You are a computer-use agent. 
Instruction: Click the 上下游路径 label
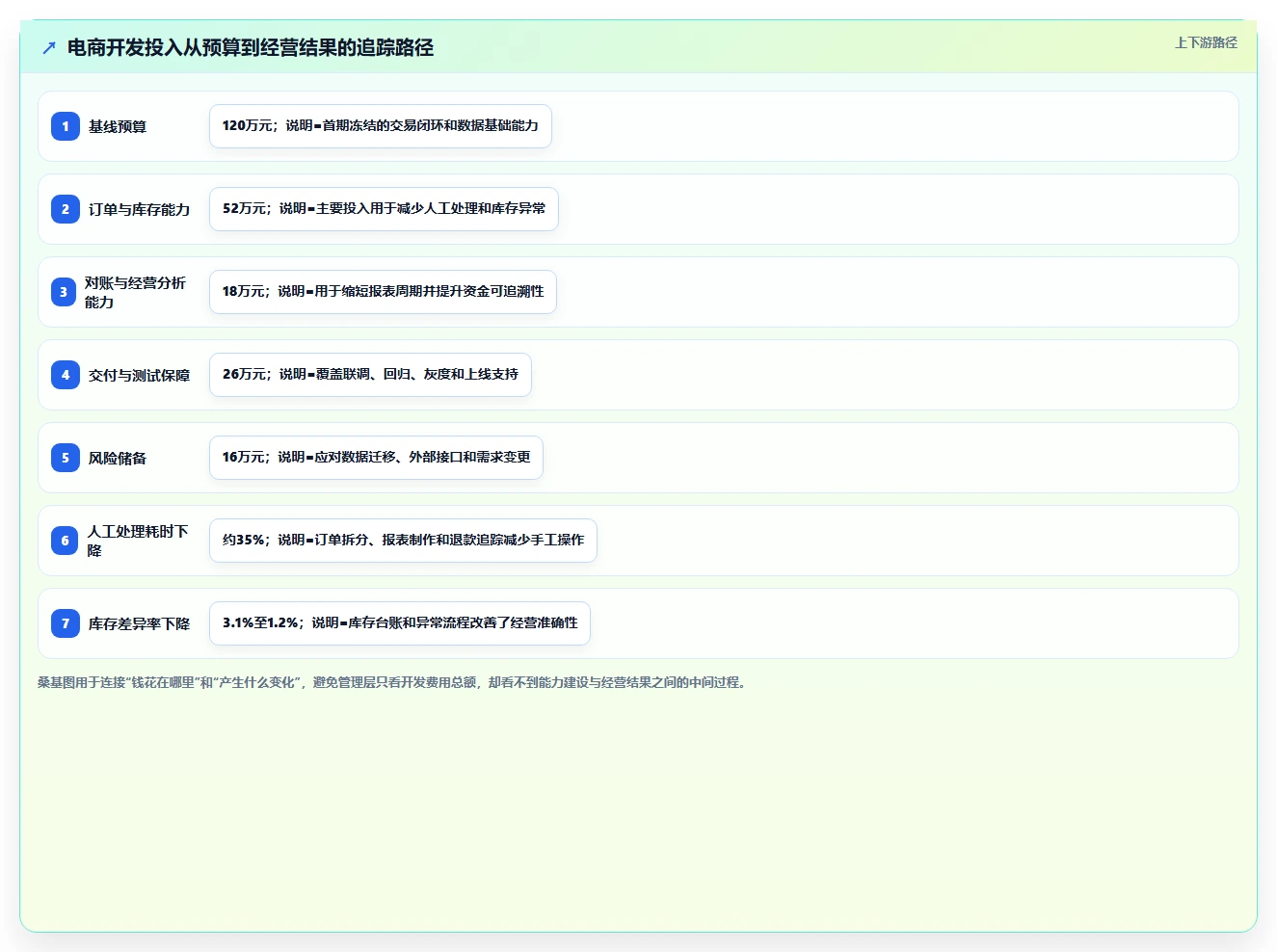[1206, 42]
